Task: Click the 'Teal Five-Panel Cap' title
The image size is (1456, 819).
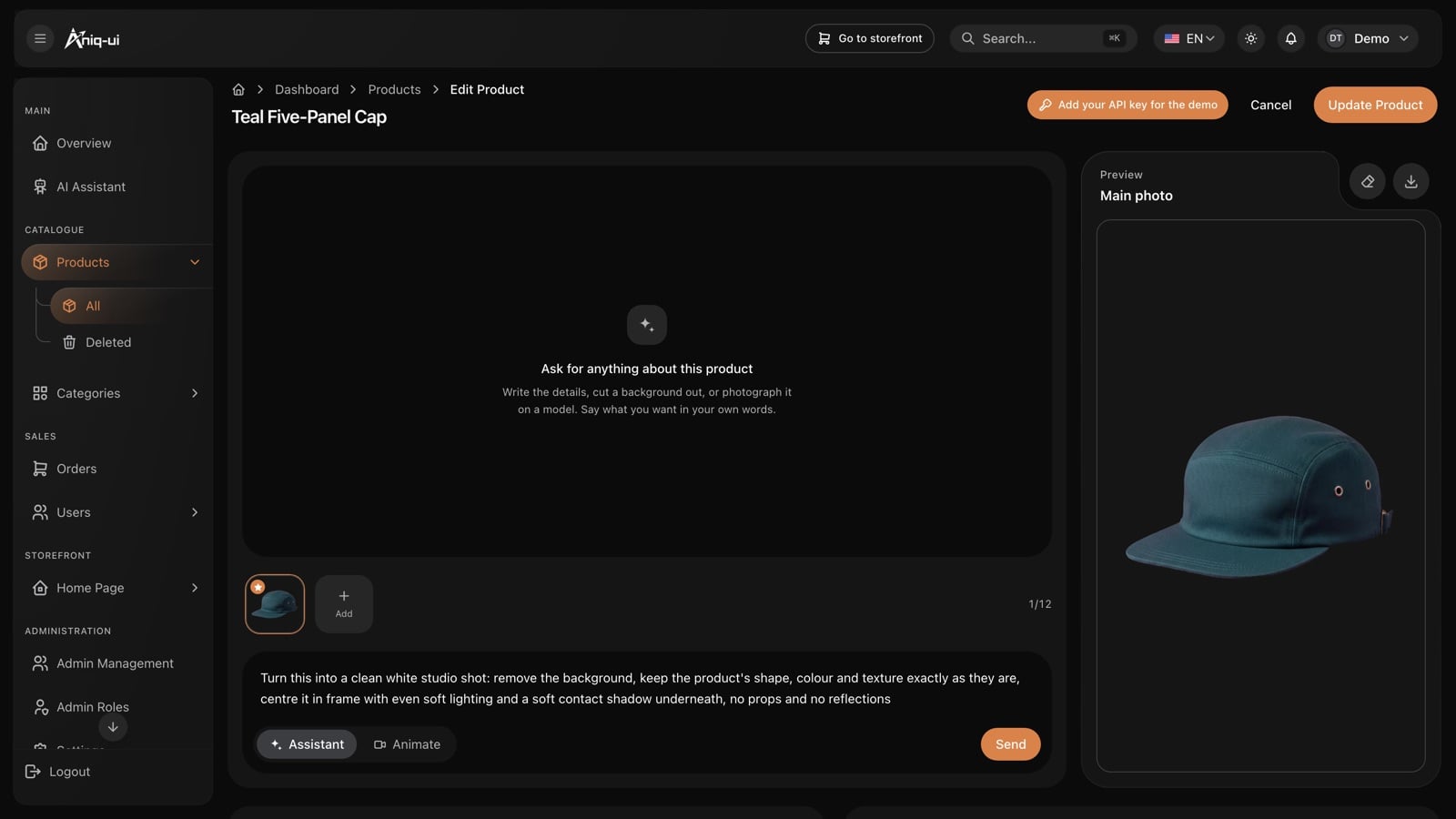Action: tap(309, 116)
